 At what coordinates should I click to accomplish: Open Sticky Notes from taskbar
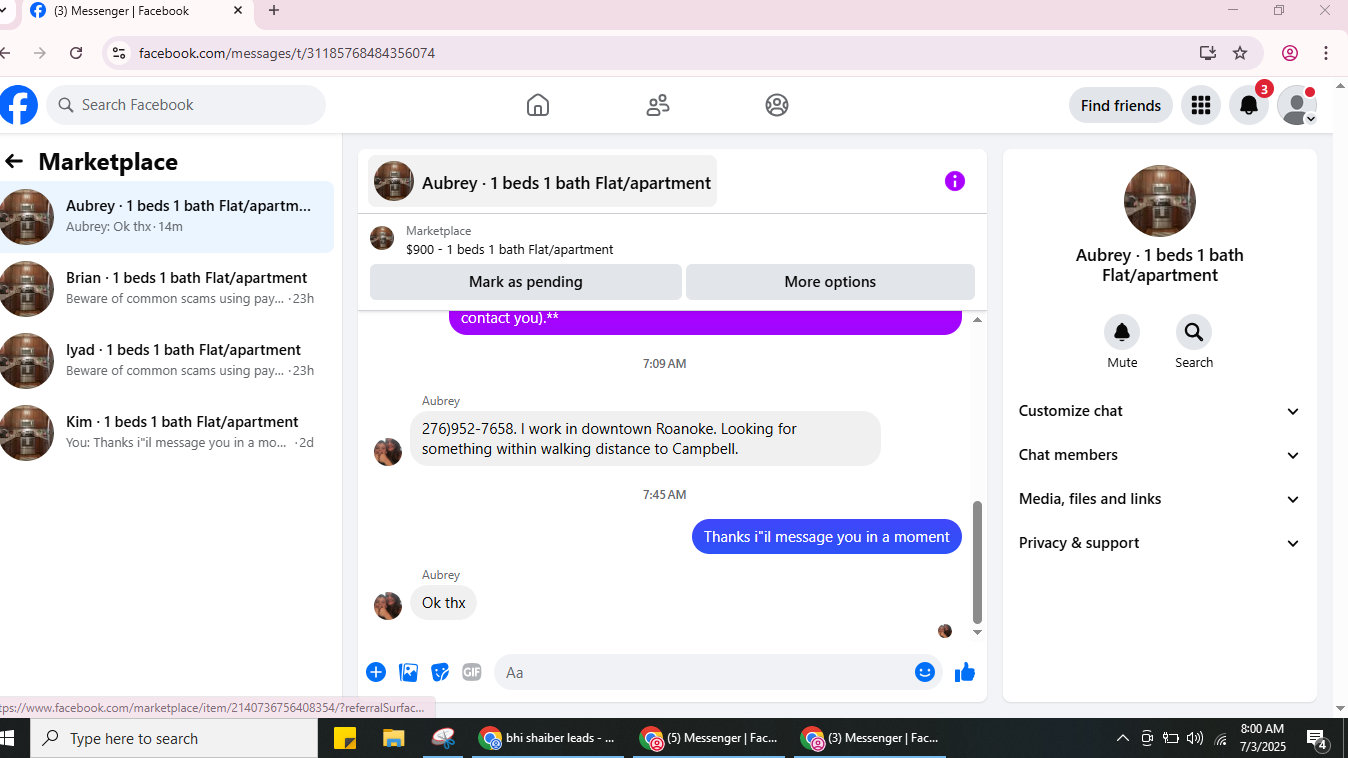[344, 738]
